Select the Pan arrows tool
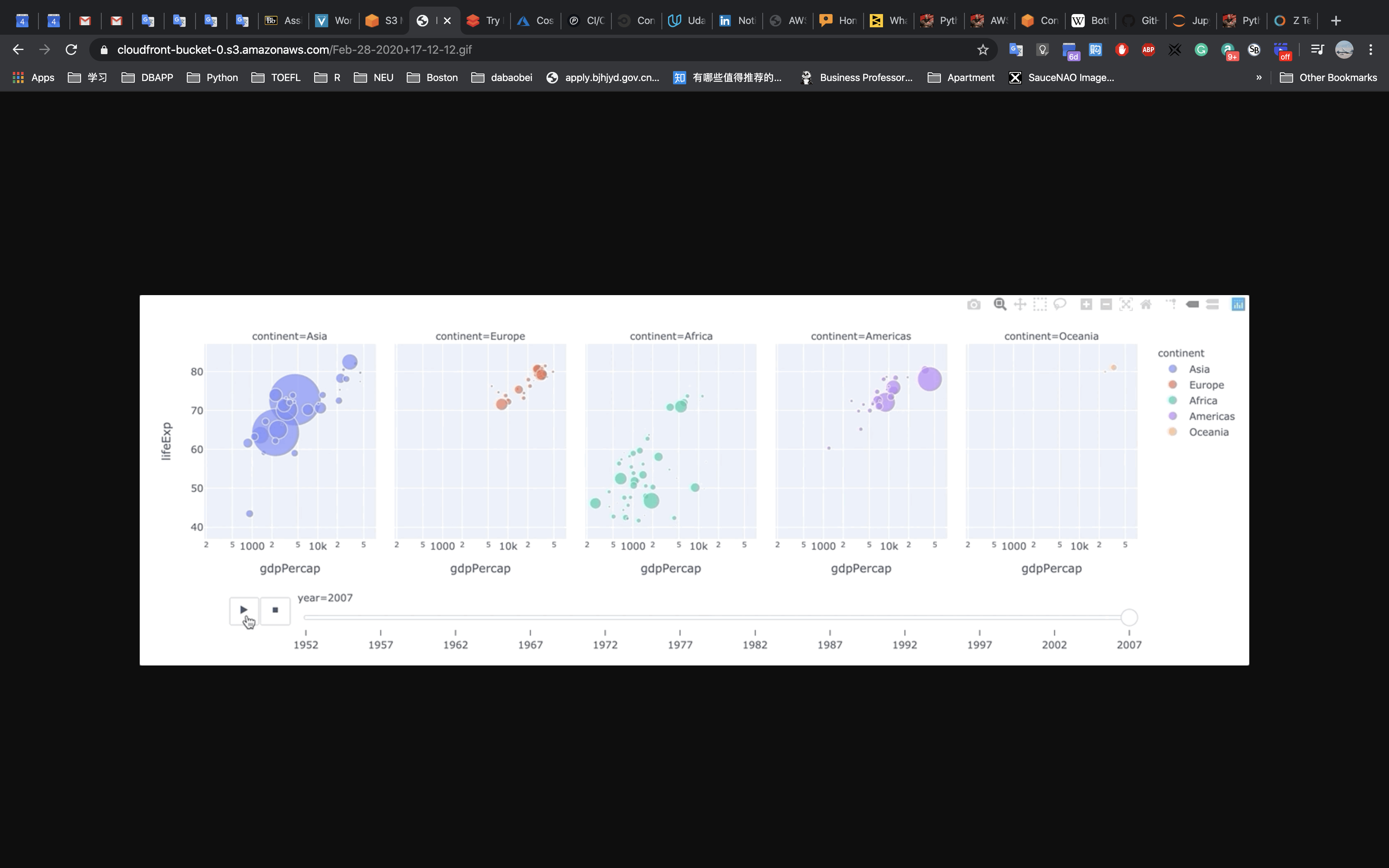The width and height of the screenshot is (1389, 868). point(1020,304)
